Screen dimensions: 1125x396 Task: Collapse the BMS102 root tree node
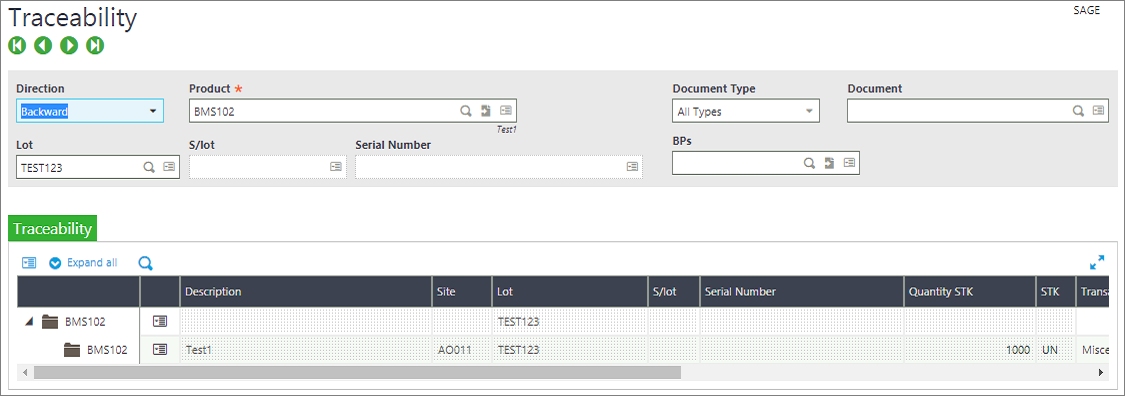[x=29, y=321]
